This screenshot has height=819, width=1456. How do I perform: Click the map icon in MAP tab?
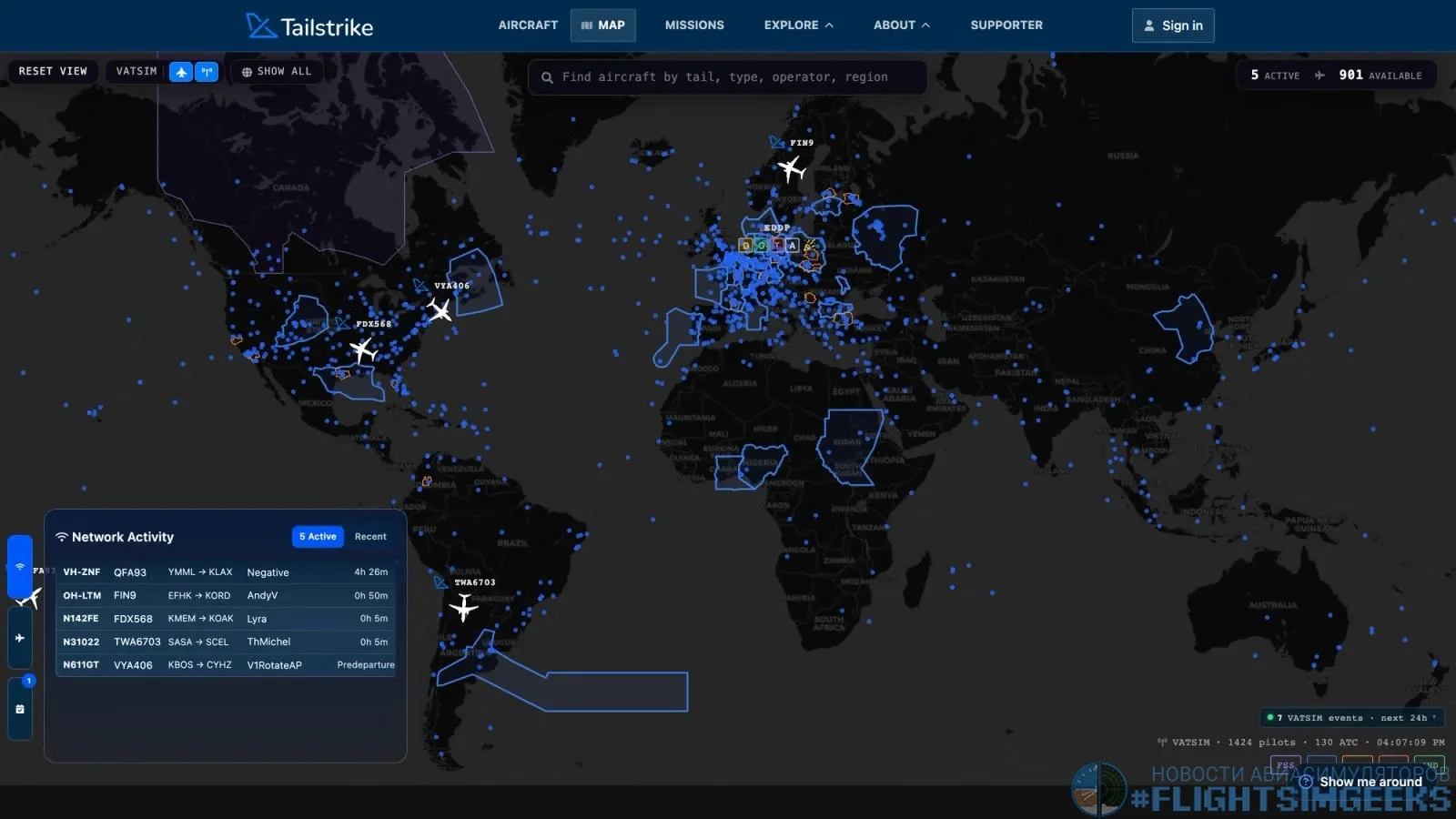[x=587, y=25]
